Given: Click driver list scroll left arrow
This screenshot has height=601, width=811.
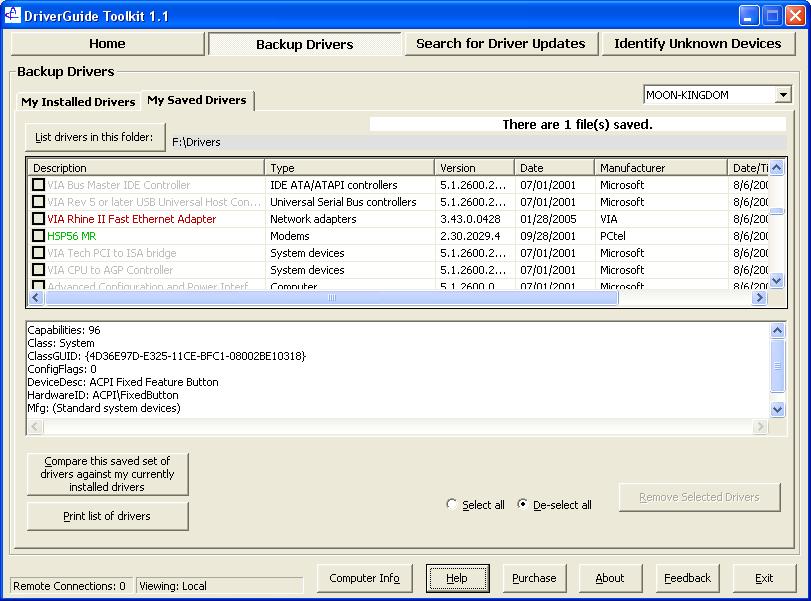Looking at the screenshot, I should (36, 297).
